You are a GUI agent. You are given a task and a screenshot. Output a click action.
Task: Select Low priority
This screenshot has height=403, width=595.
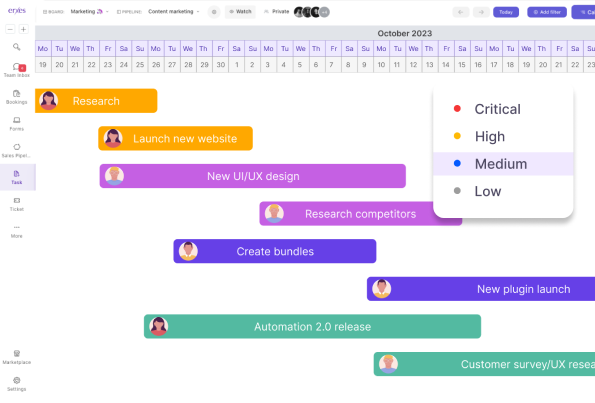click(x=503, y=191)
